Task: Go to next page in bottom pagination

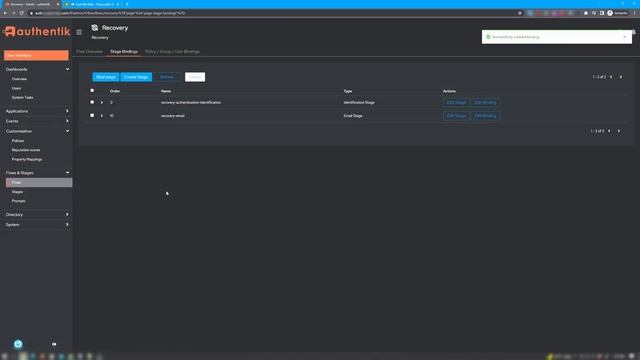Action: coord(619,131)
